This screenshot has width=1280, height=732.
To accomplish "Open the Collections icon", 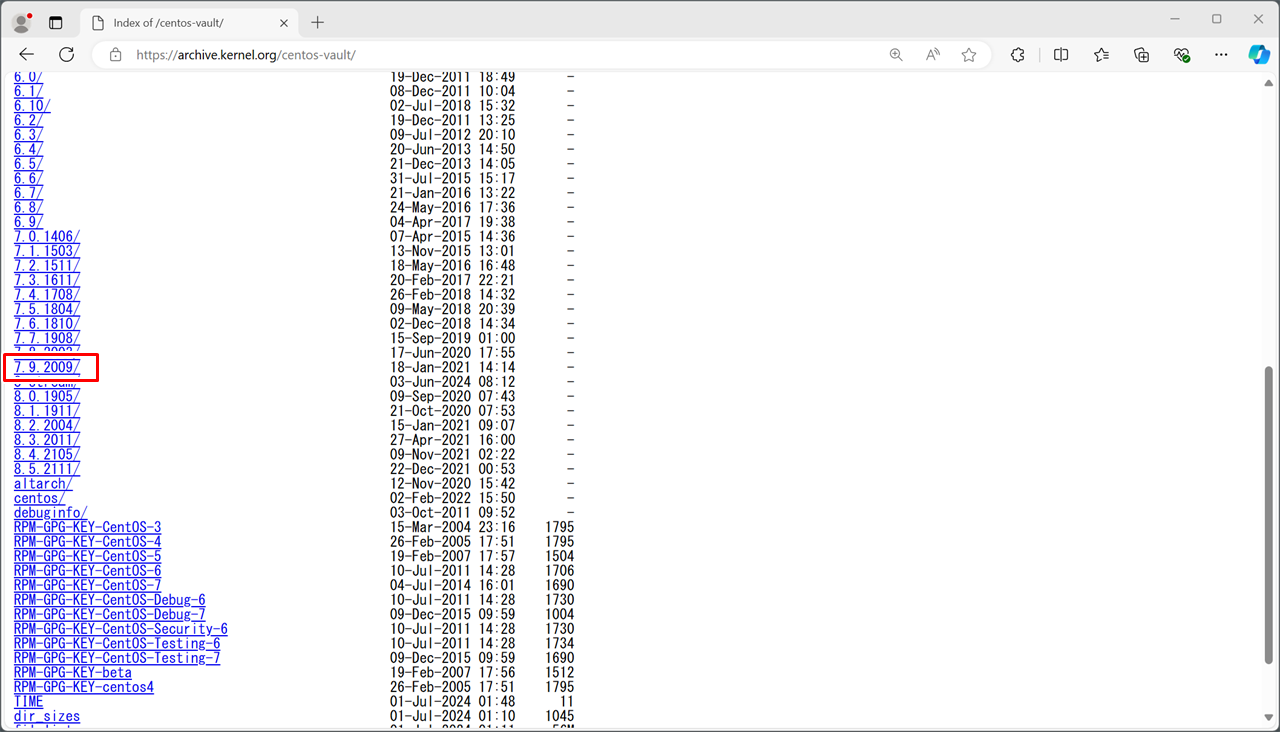I will (1141, 55).
